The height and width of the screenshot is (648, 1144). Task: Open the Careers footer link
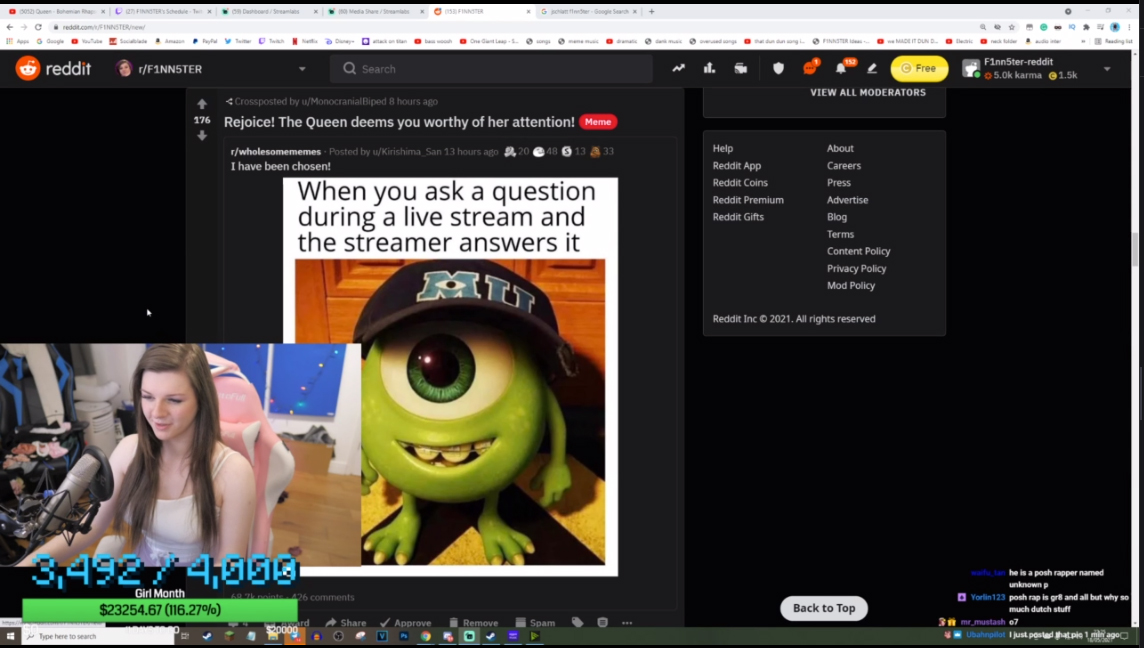843,166
